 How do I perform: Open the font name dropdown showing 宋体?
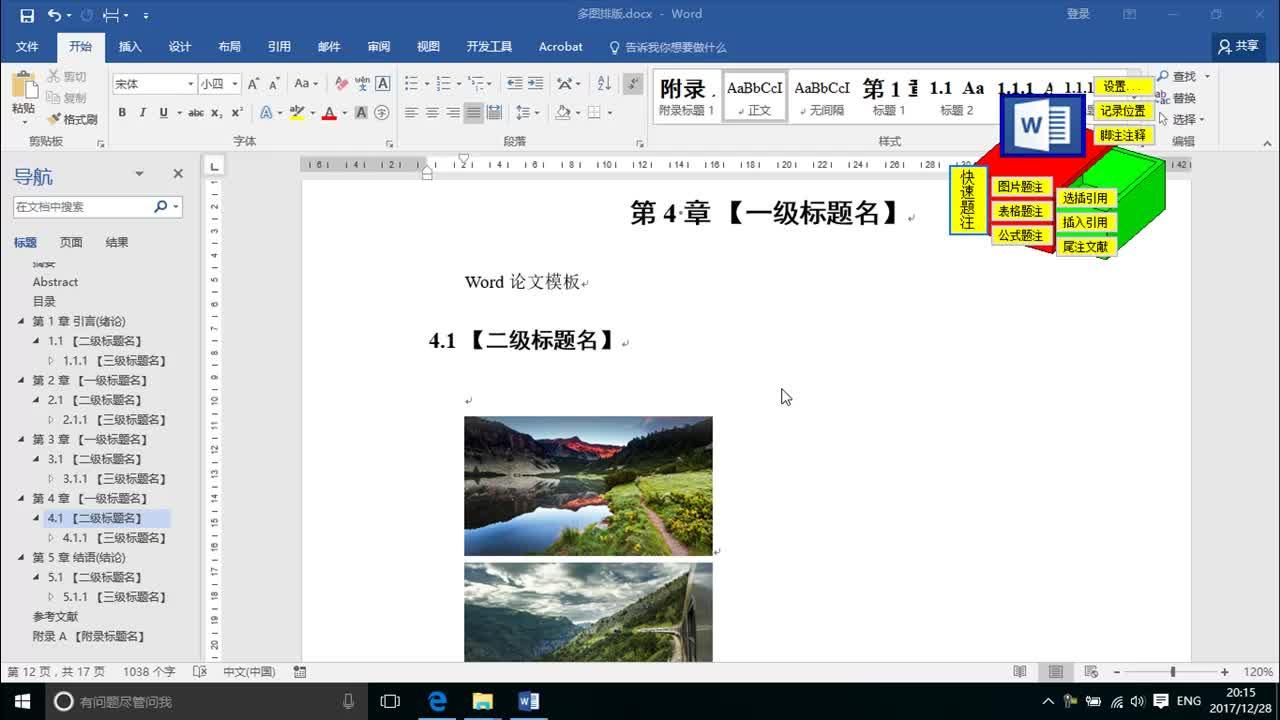click(x=190, y=84)
